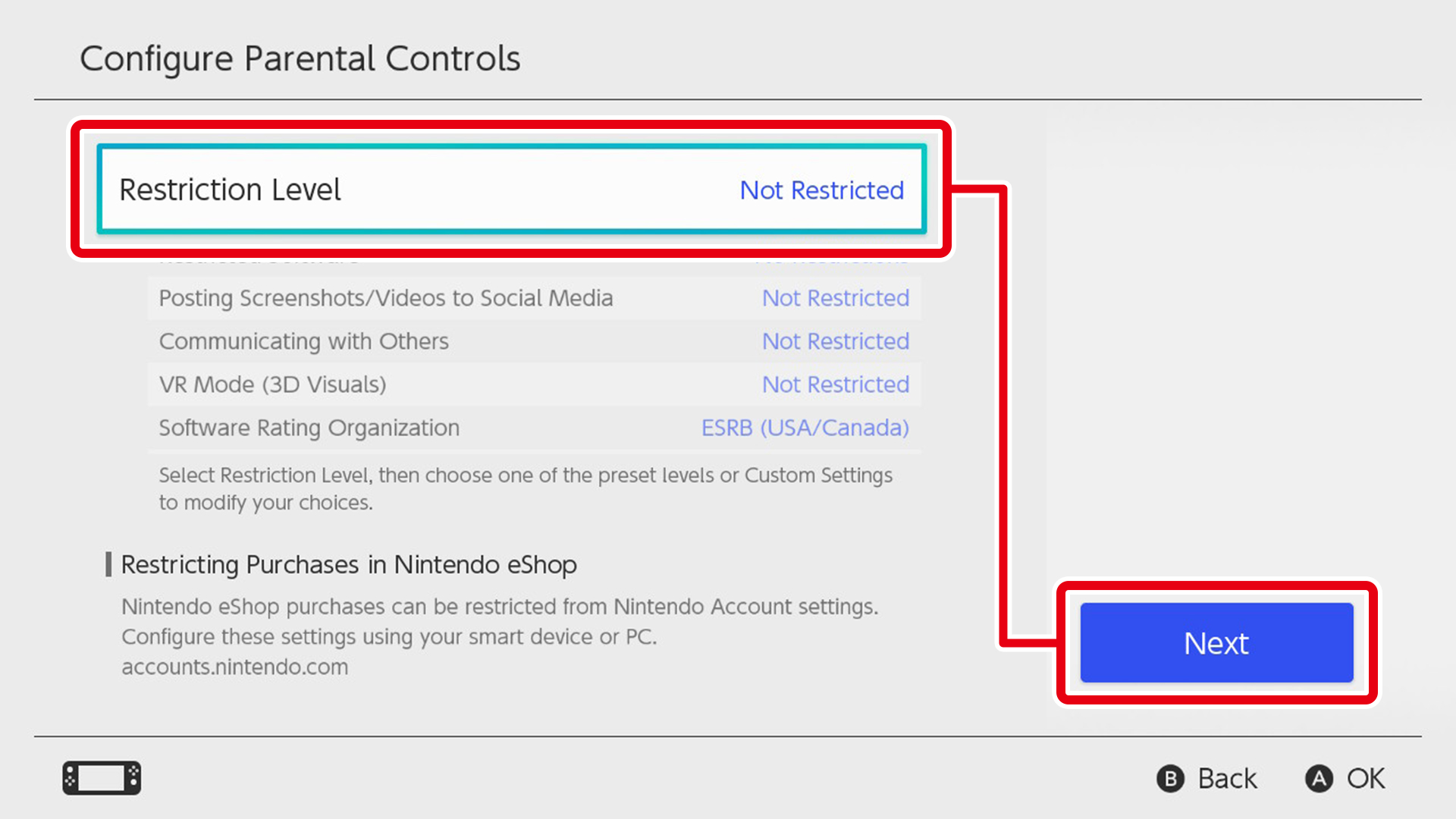
Task: Click Configure Parental Controls title
Action: click(300, 58)
